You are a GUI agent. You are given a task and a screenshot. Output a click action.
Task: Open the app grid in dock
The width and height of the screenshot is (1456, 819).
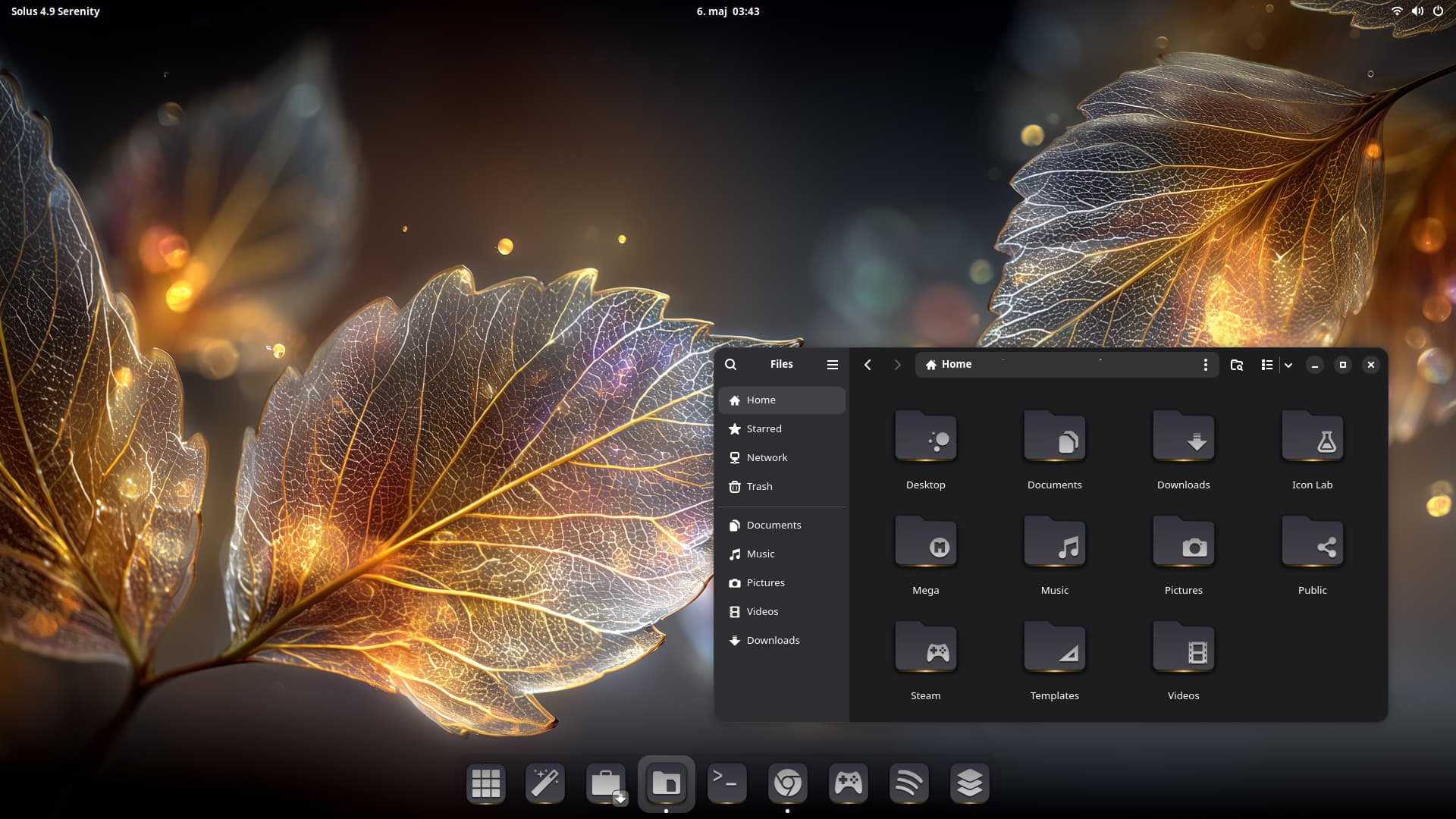(x=485, y=783)
